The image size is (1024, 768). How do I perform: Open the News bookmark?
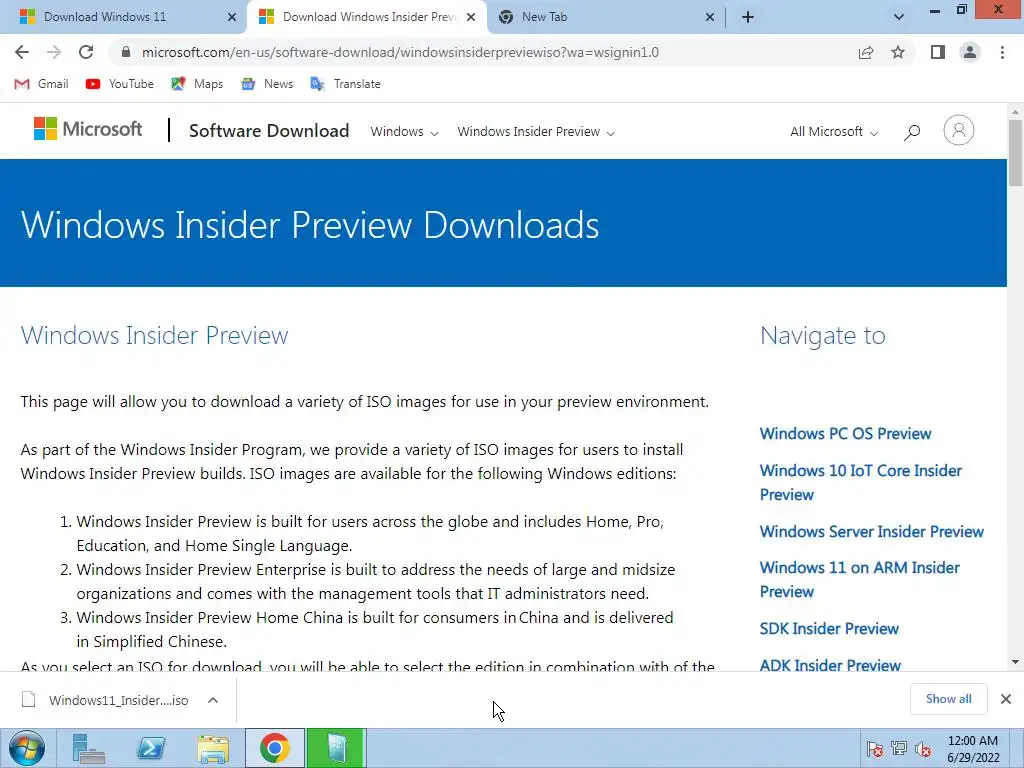click(266, 84)
